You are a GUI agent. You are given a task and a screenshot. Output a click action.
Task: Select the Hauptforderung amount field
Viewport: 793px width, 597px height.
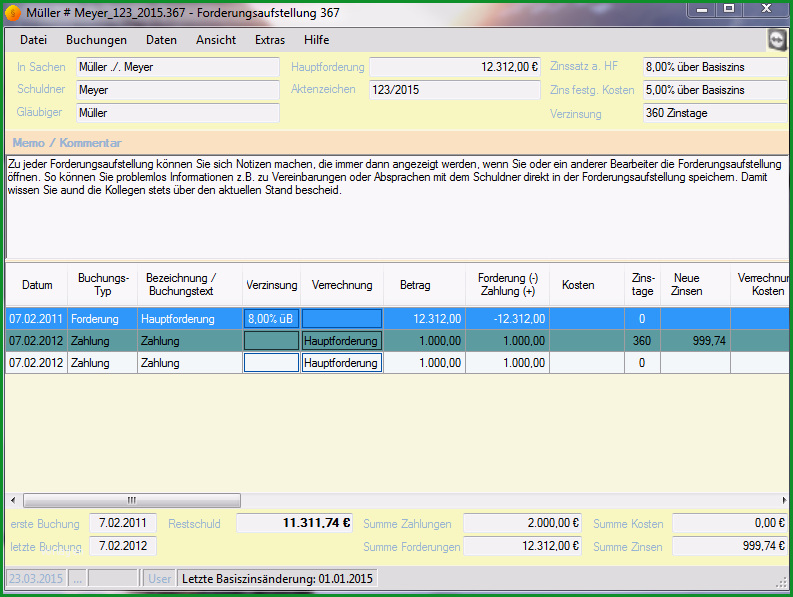coord(455,67)
